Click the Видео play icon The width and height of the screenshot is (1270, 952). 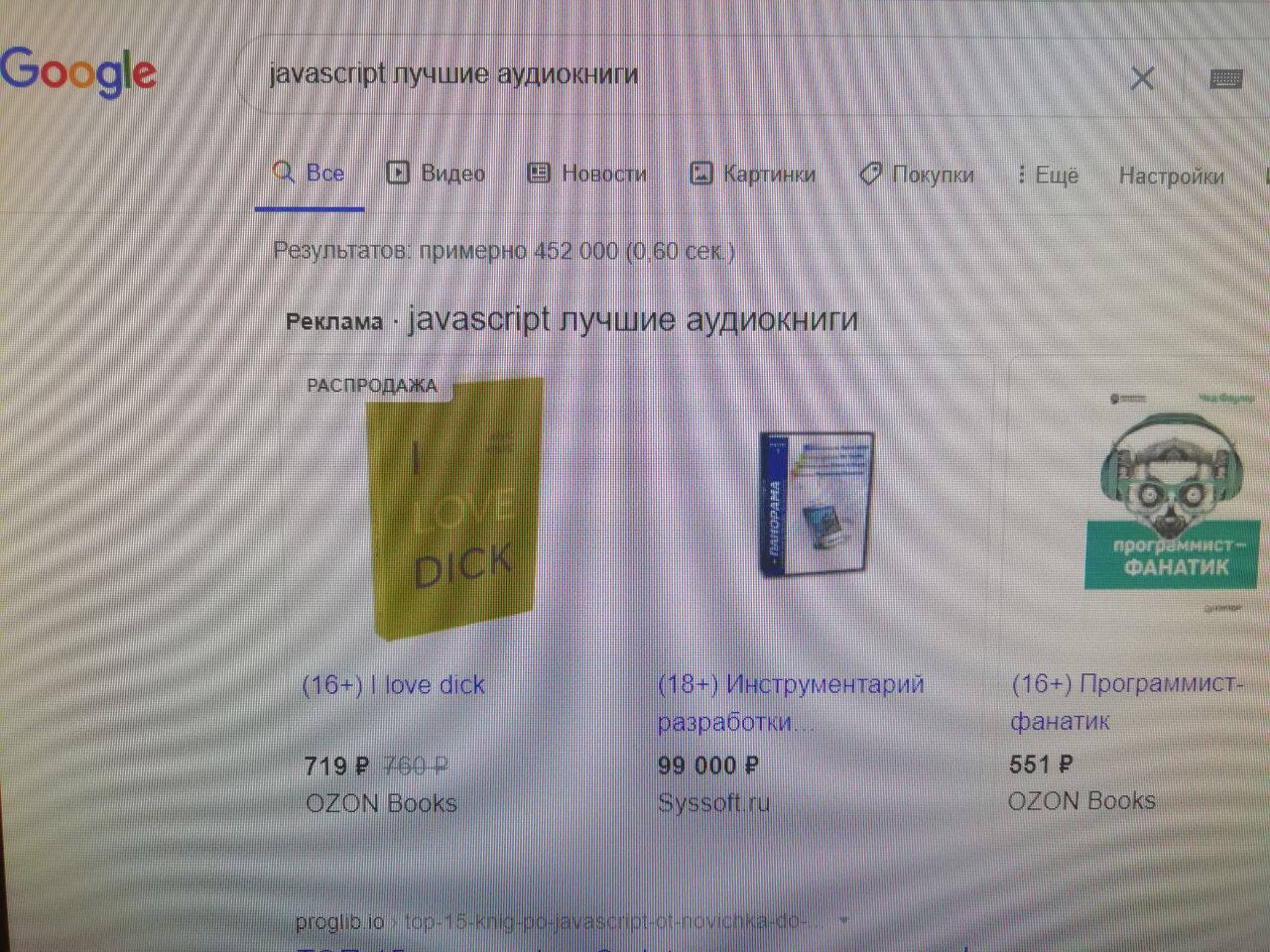(x=397, y=173)
